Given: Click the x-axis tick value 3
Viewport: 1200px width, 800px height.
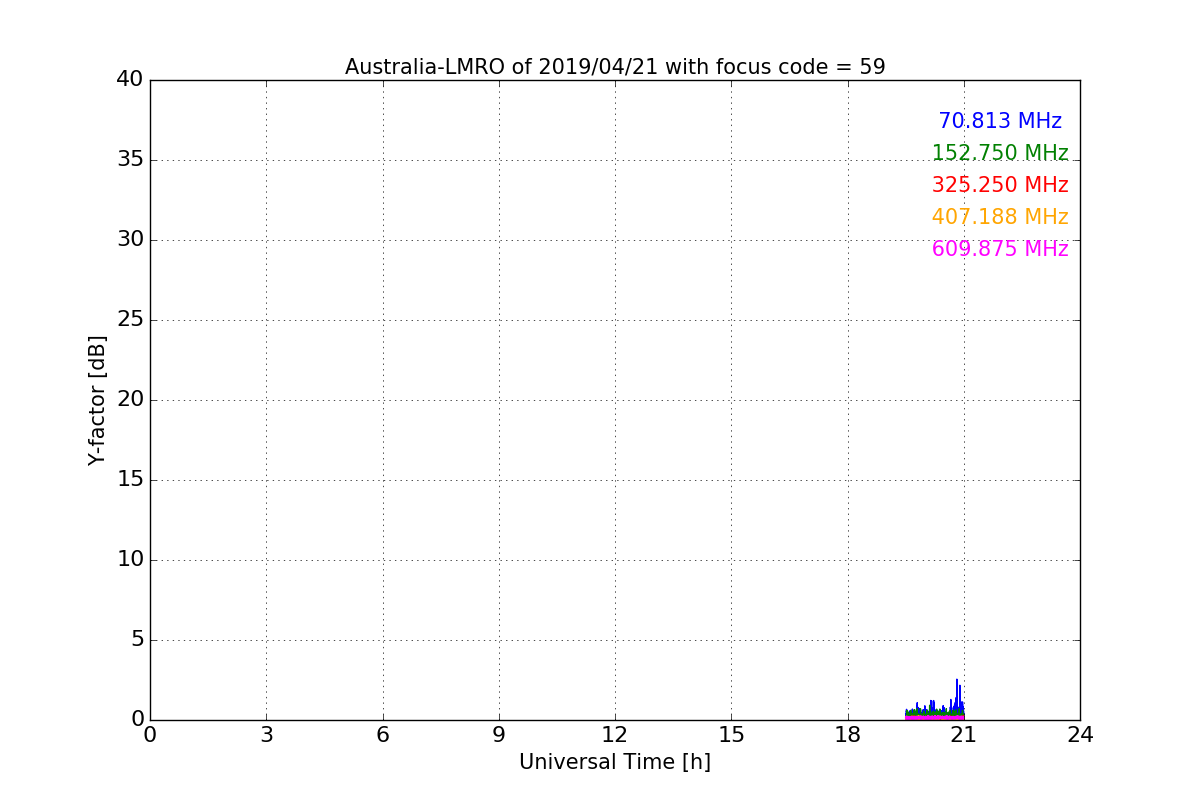Looking at the screenshot, I should click(266, 735).
